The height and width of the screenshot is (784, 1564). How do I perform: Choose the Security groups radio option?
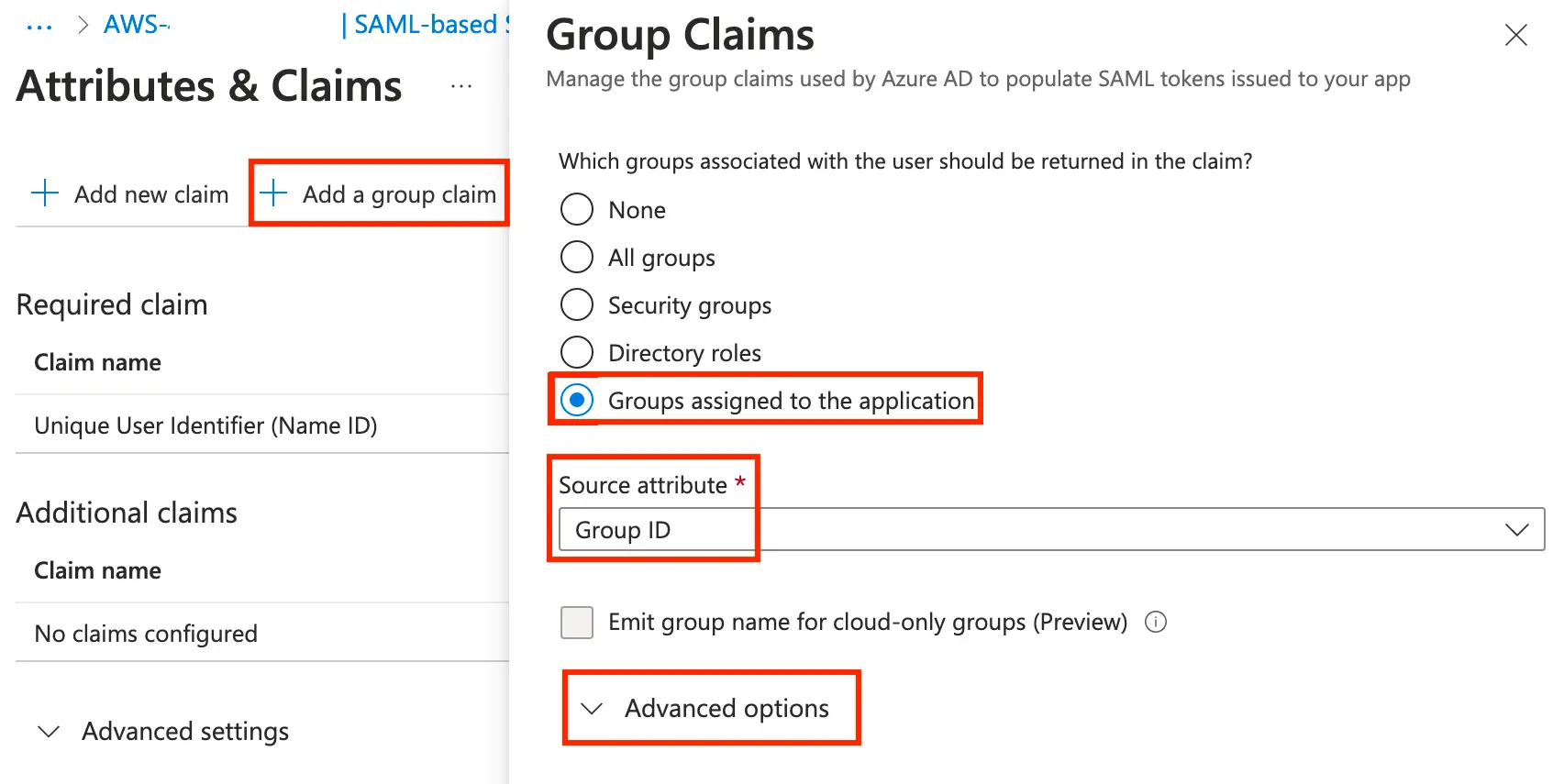(x=577, y=305)
